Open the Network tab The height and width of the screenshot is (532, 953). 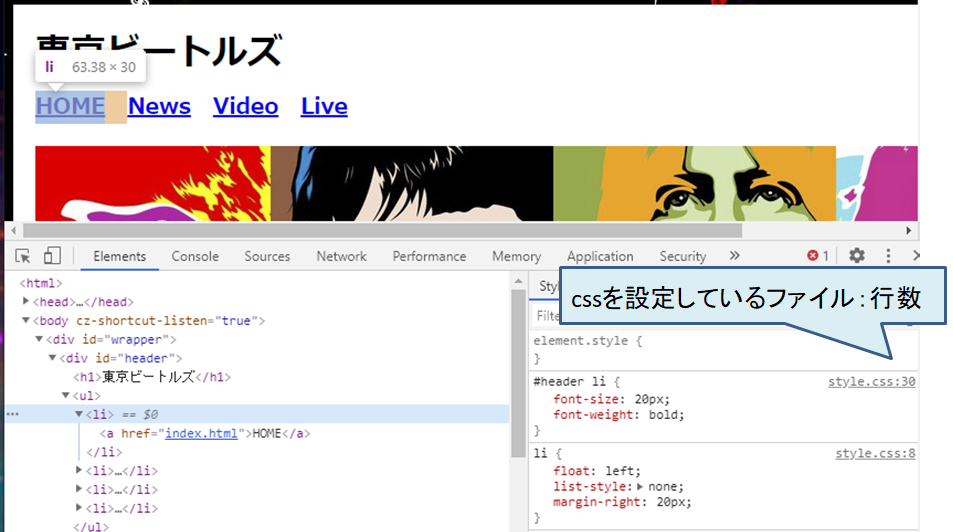pos(341,257)
